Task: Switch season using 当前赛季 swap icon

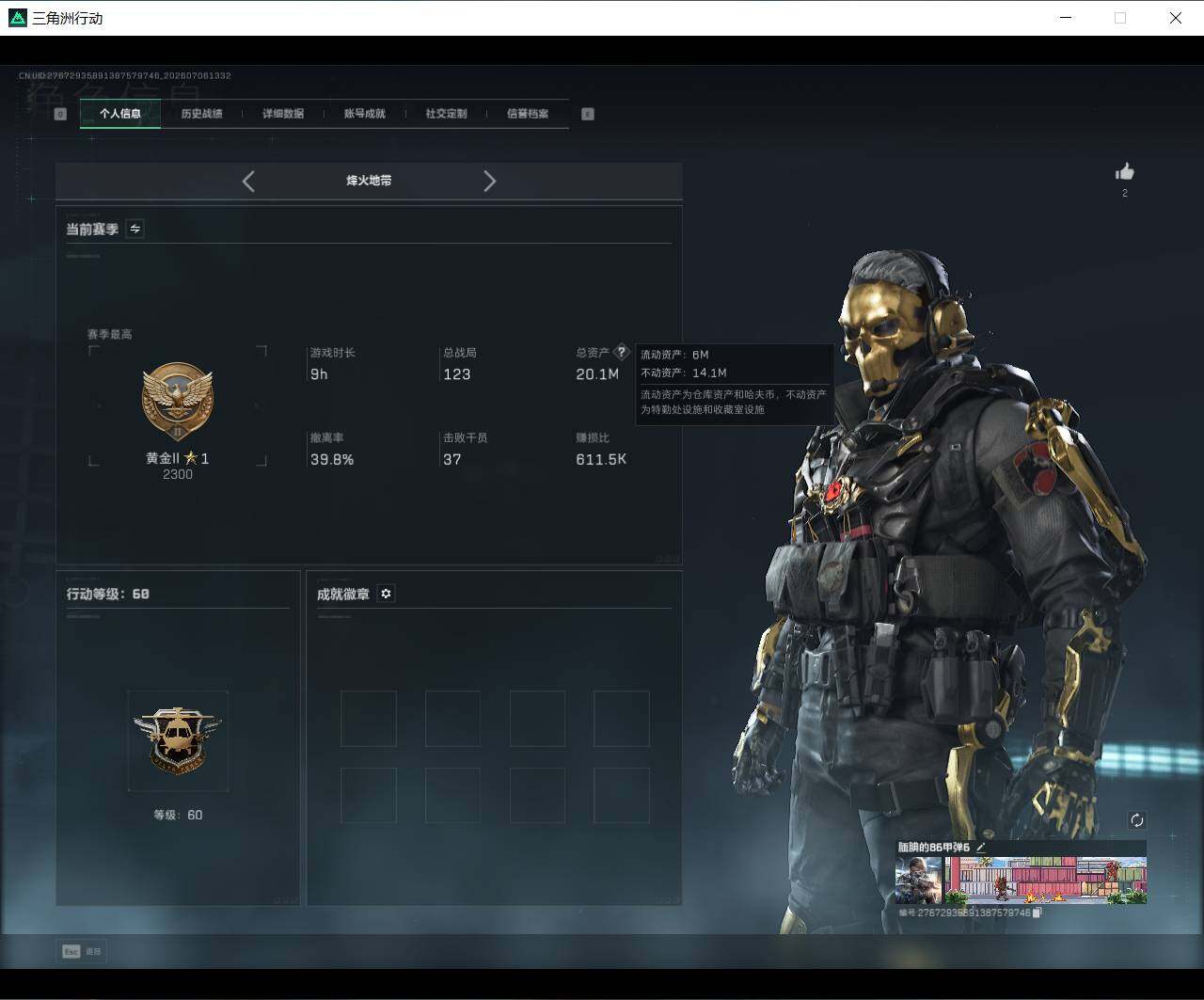Action: click(x=135, y=229)
